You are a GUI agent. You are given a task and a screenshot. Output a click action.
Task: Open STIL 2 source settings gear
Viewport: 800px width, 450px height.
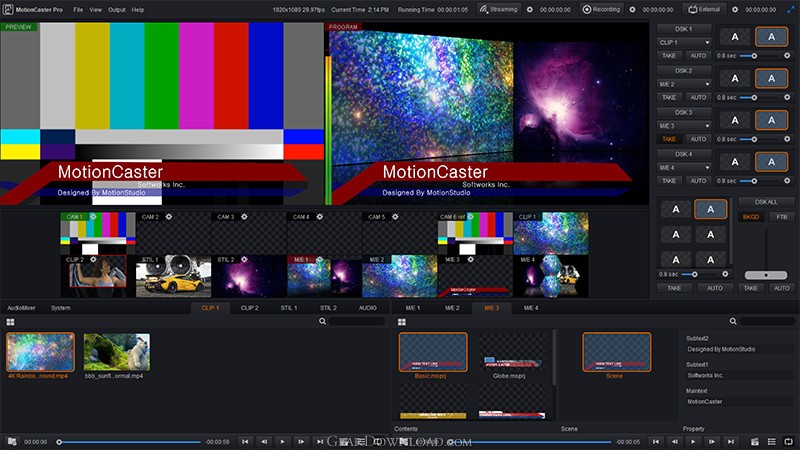click(244, 260)
